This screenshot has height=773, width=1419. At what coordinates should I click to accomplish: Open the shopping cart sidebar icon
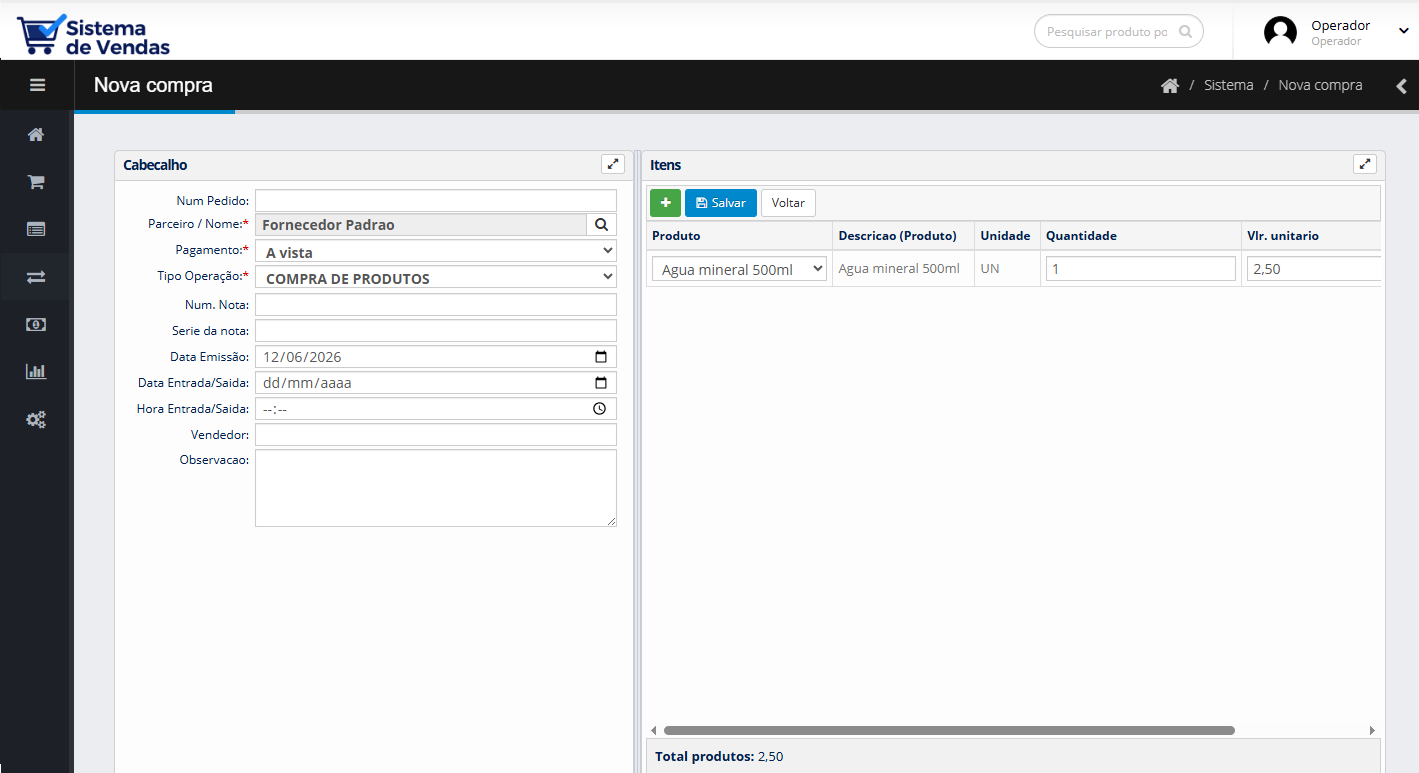click(x=36, y=182)
